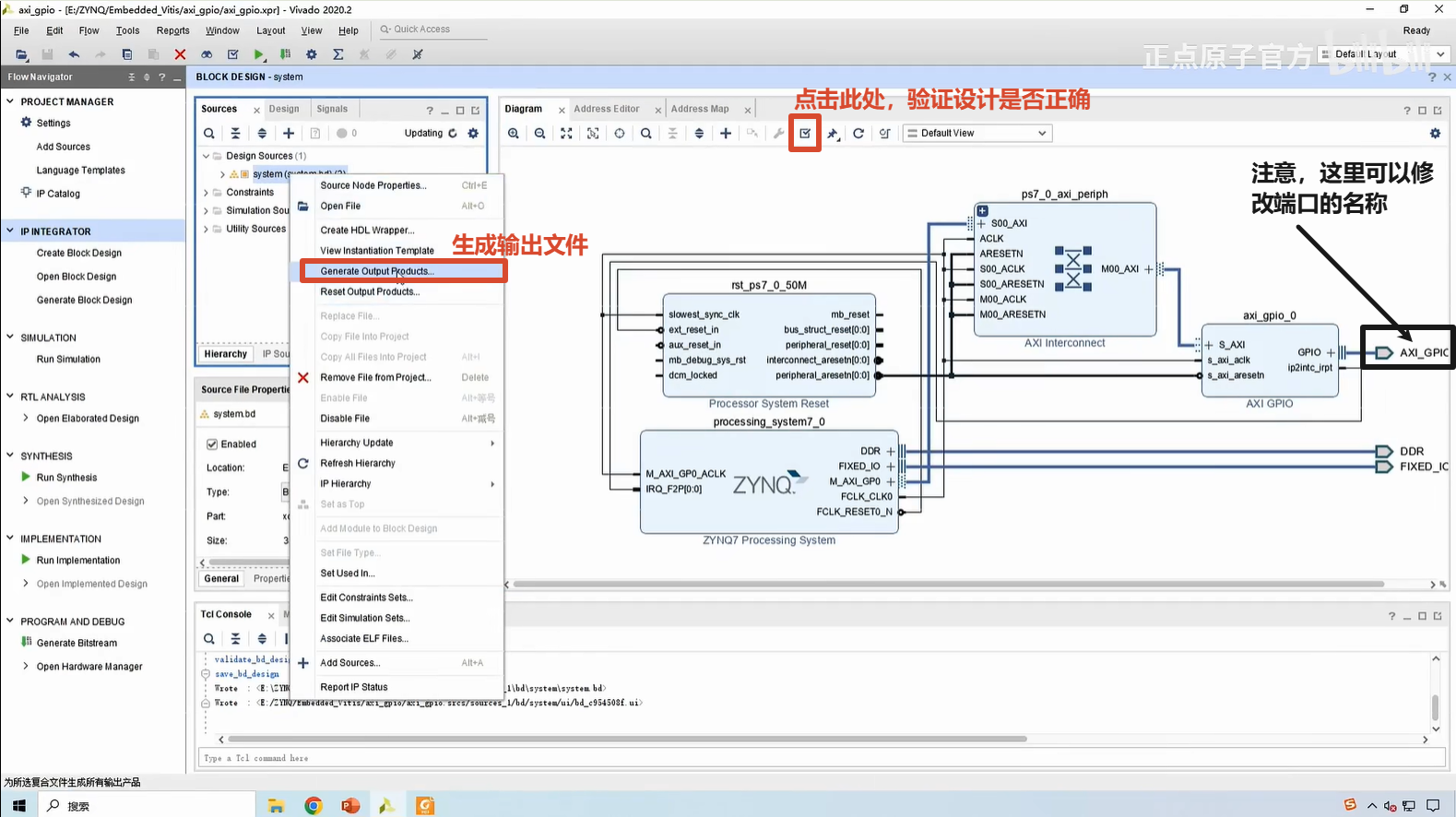Collapse the IP INTEGRATOR section
This screenshot has height=817, width=1456.
10,231
